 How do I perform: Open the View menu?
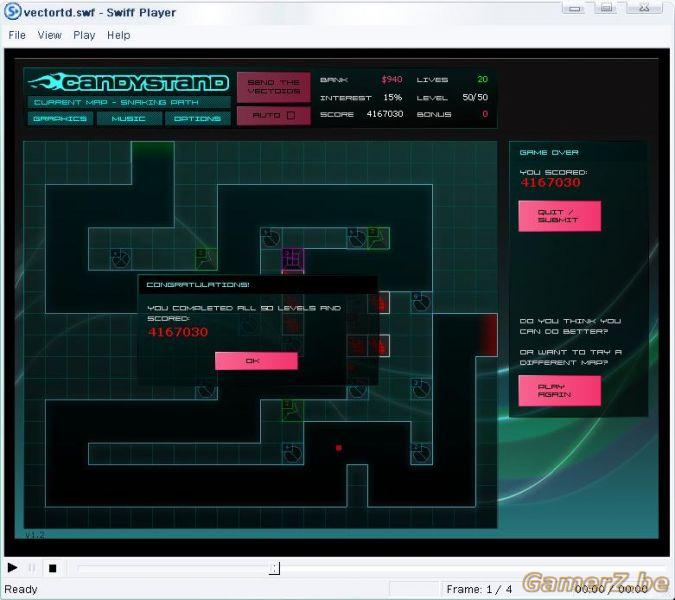(x=50, y=35)
